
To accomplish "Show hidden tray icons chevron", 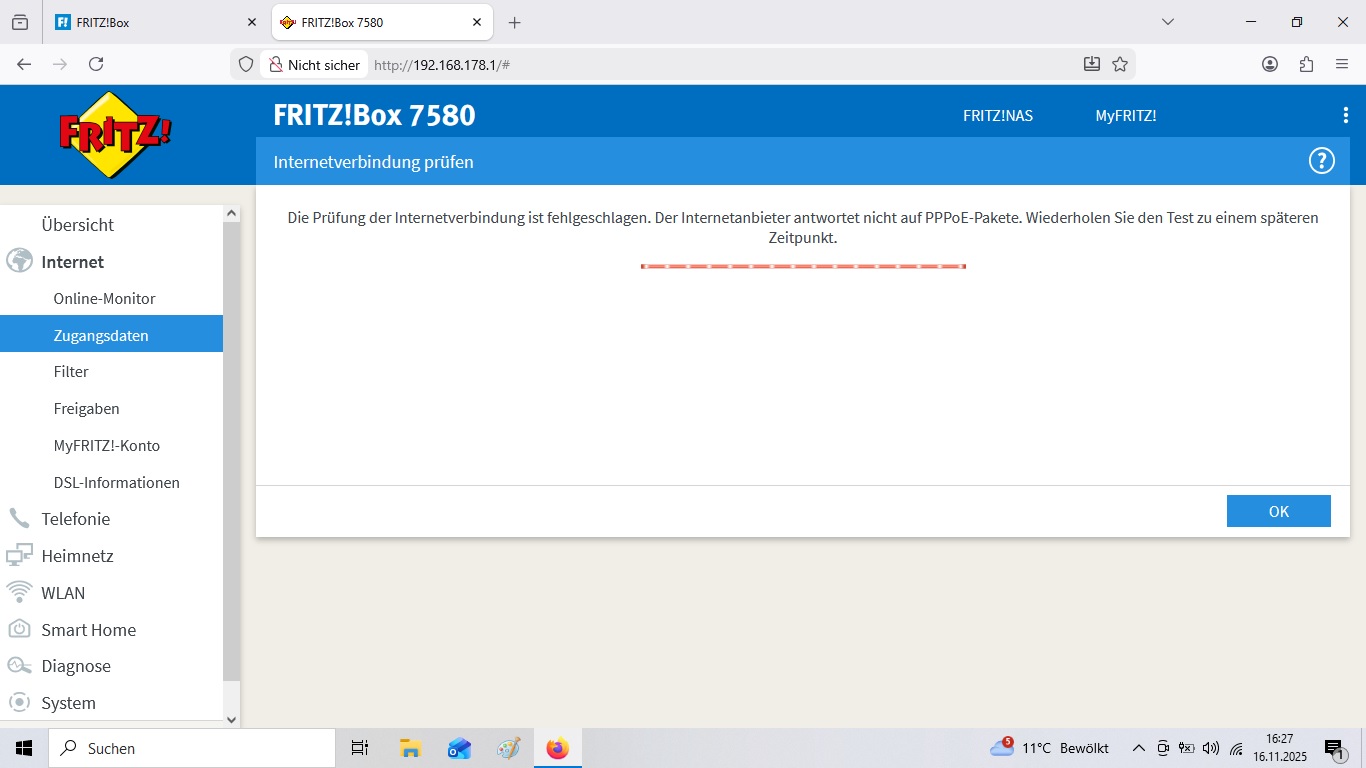I will tap(1138, 748).
